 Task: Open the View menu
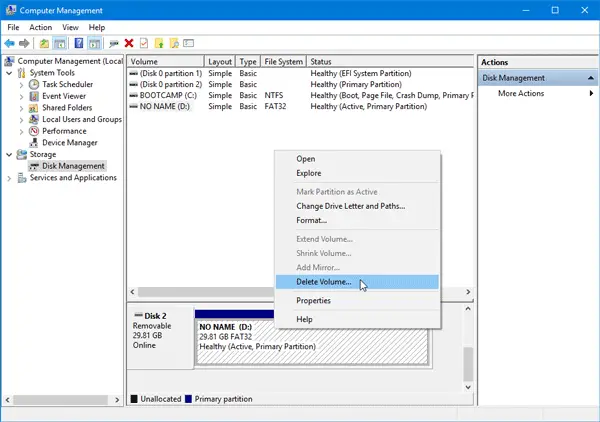pos(70,28)
